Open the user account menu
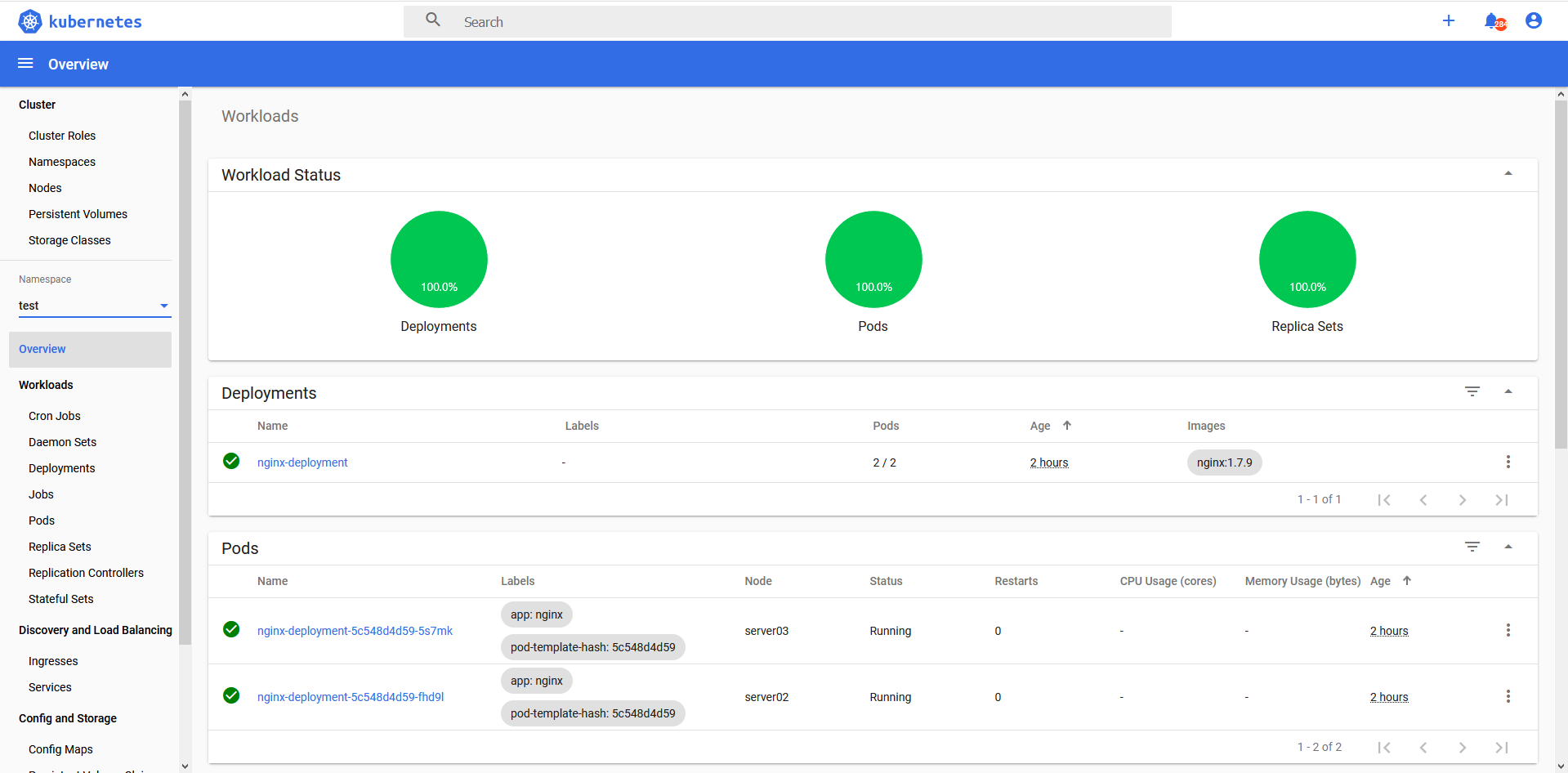Viewport: 1568px width, 773px height. tap(1534, 20)
